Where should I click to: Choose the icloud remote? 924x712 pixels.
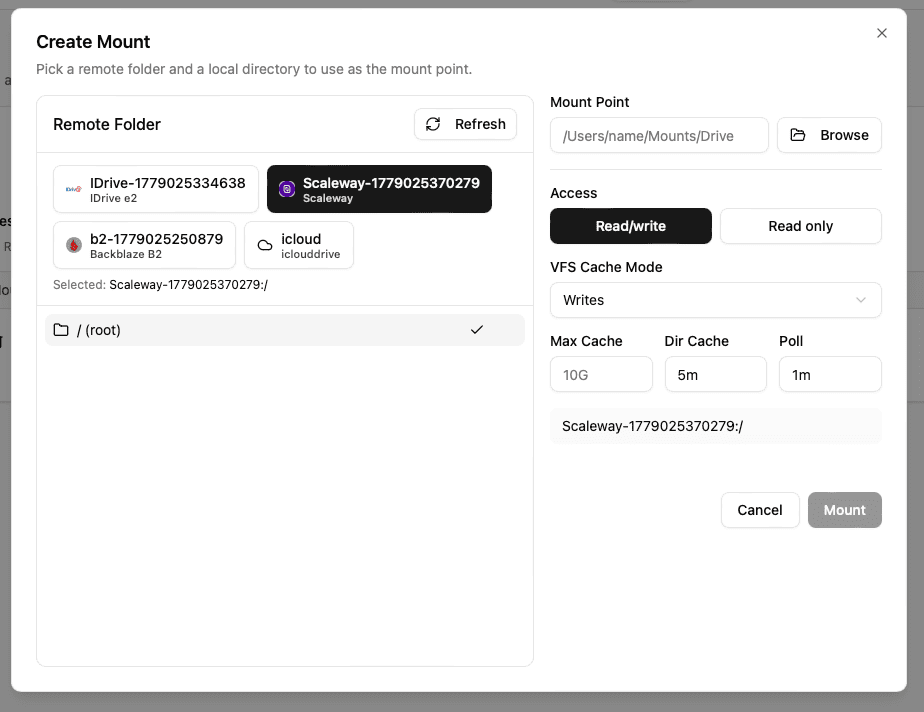click(299, 245)
